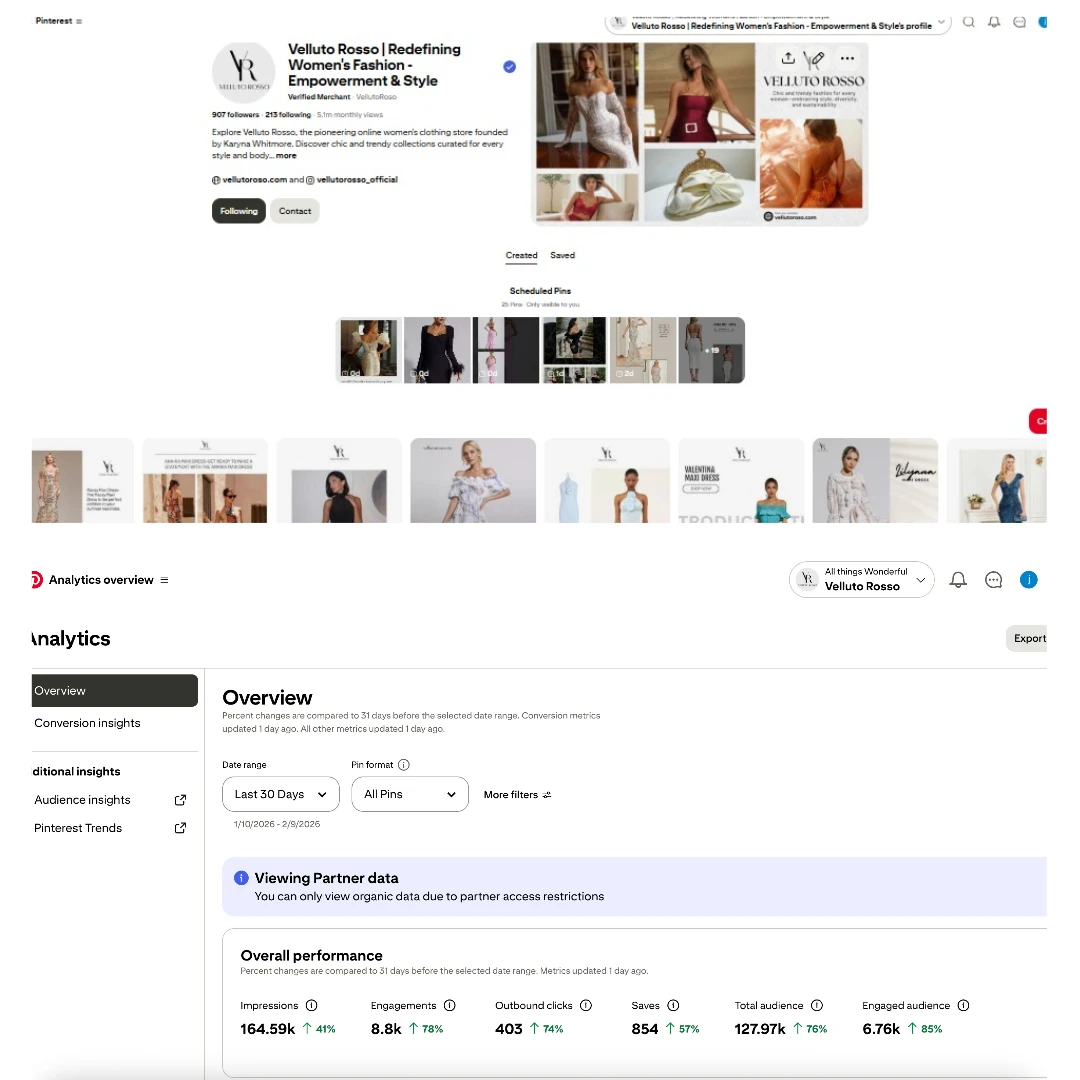Viewport: 1080px width, 1080px height.
Task: Click the 6.76k engaged audience value
Action: click(x=881, y=1029)
